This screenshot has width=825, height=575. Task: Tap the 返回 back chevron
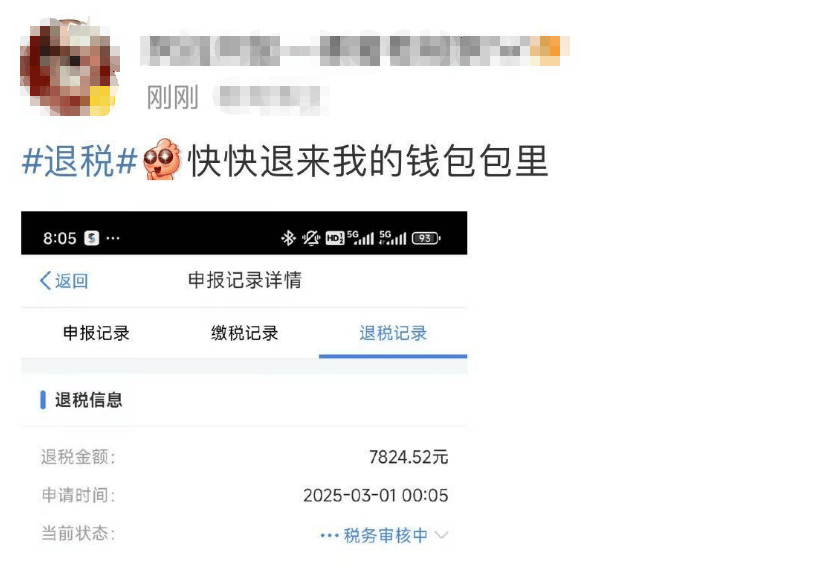tap(45, 280)
